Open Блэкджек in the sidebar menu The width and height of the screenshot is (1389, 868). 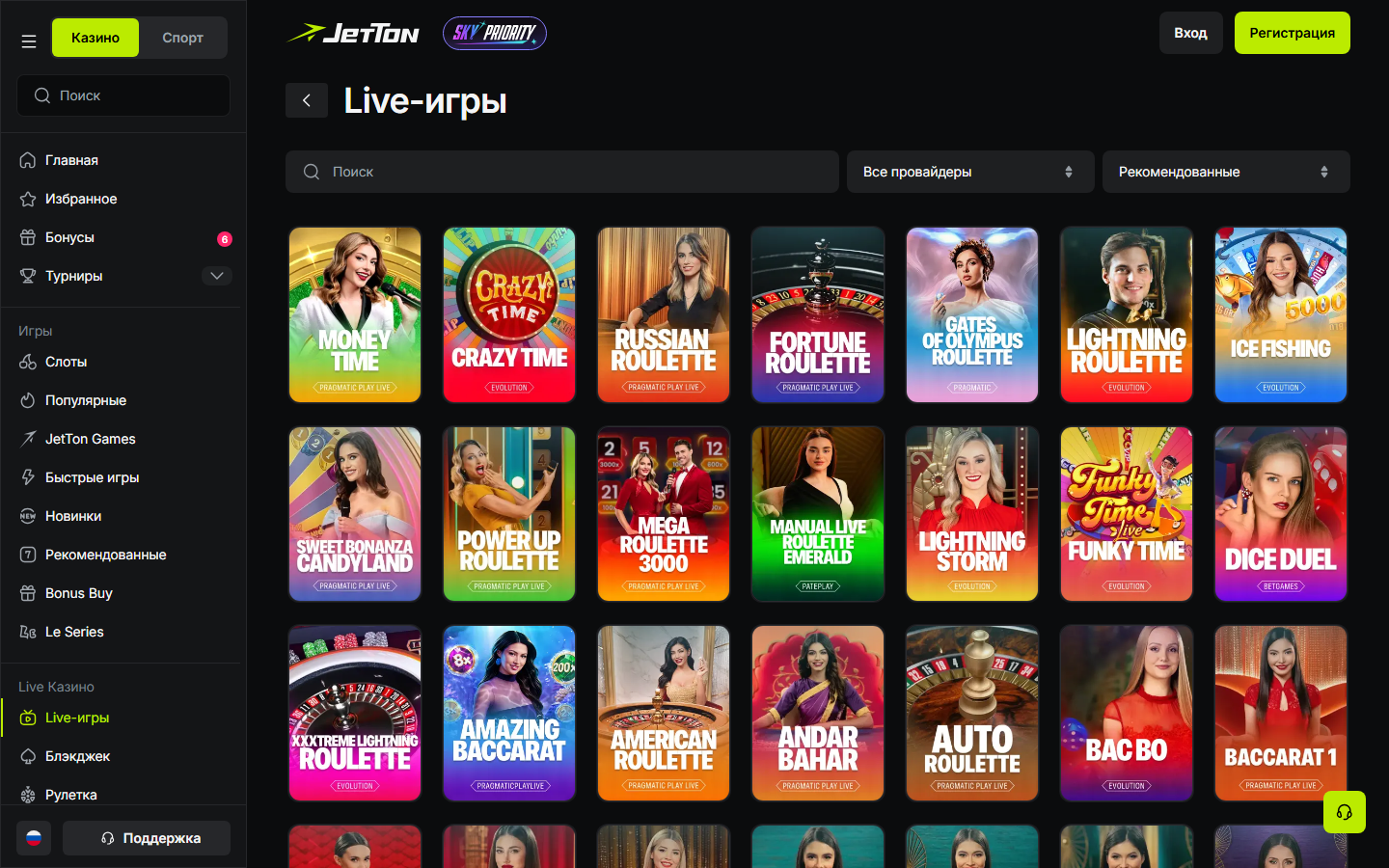[x=78, y=756]
